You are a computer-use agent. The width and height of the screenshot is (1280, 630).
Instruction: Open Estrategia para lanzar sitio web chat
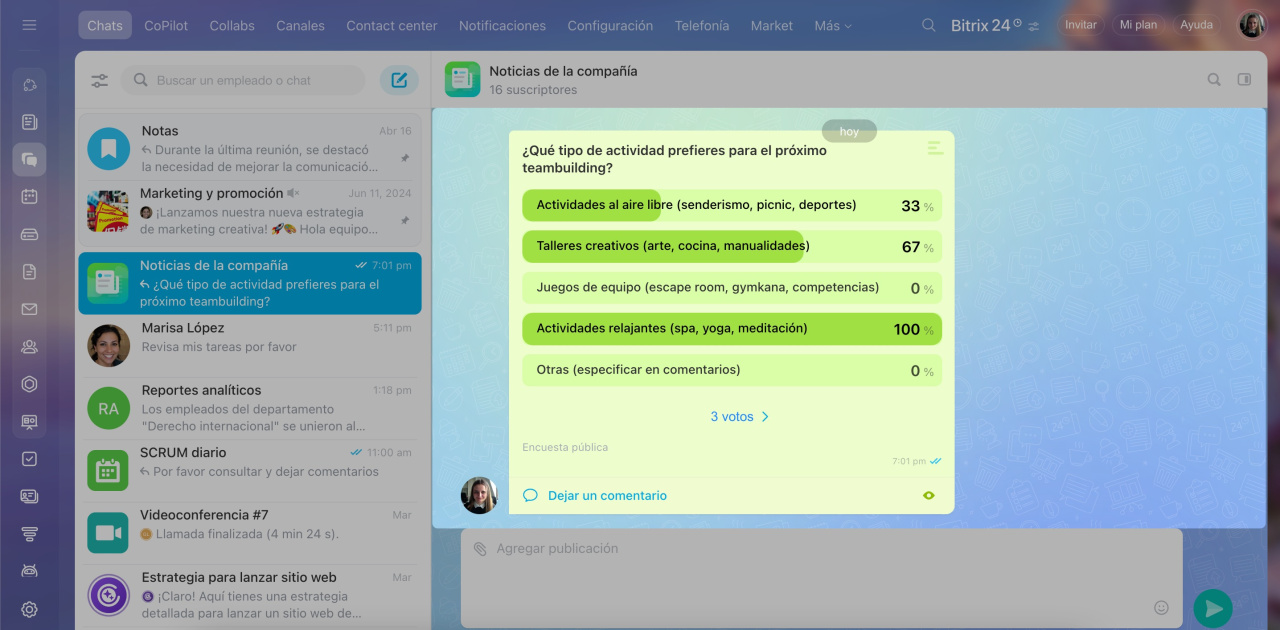tap(250, 595)
